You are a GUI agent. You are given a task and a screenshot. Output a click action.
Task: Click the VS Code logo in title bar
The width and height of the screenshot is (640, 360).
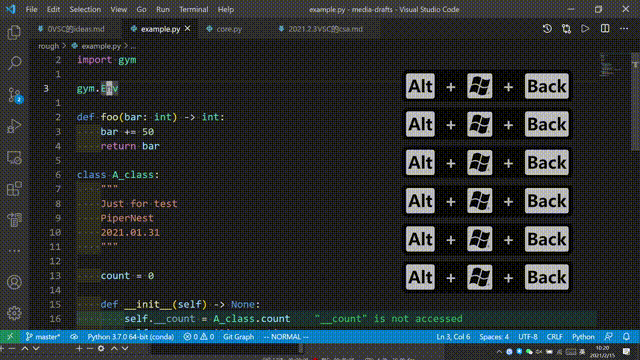pos(11,9)
